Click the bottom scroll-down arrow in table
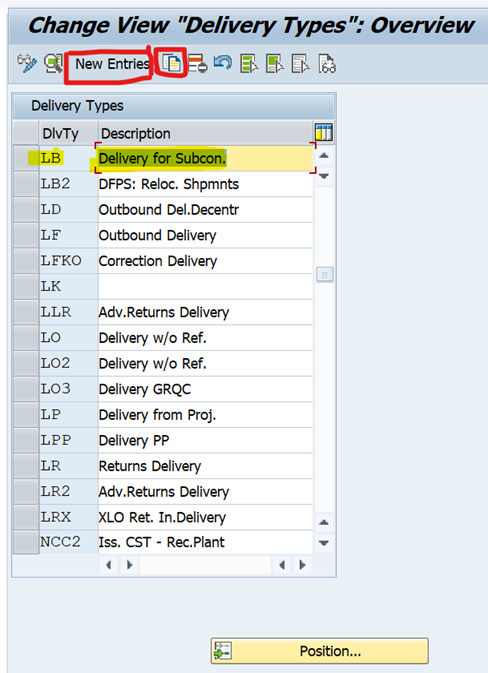Screen dimensions: 488x673 [324, 543]
